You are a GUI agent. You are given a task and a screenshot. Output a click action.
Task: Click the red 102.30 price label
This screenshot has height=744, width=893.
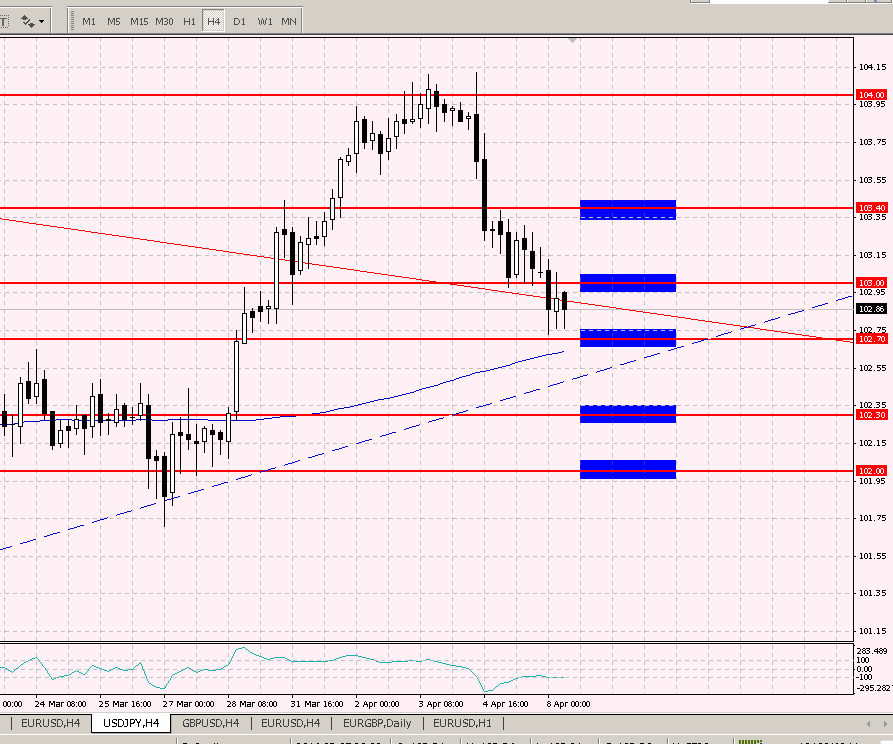871,415
